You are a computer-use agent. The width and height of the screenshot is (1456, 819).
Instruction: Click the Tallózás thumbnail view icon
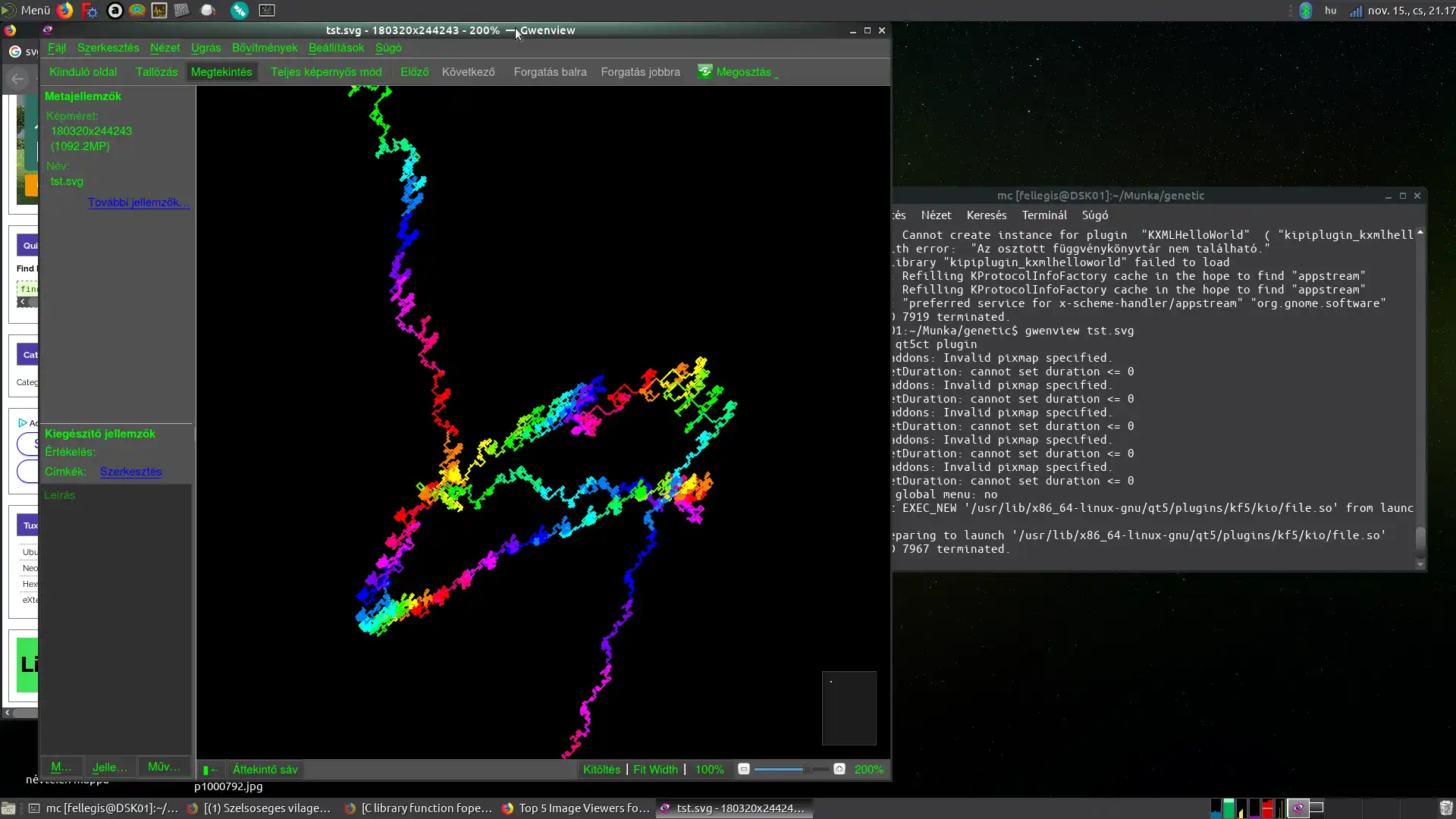tap(156, 71)
